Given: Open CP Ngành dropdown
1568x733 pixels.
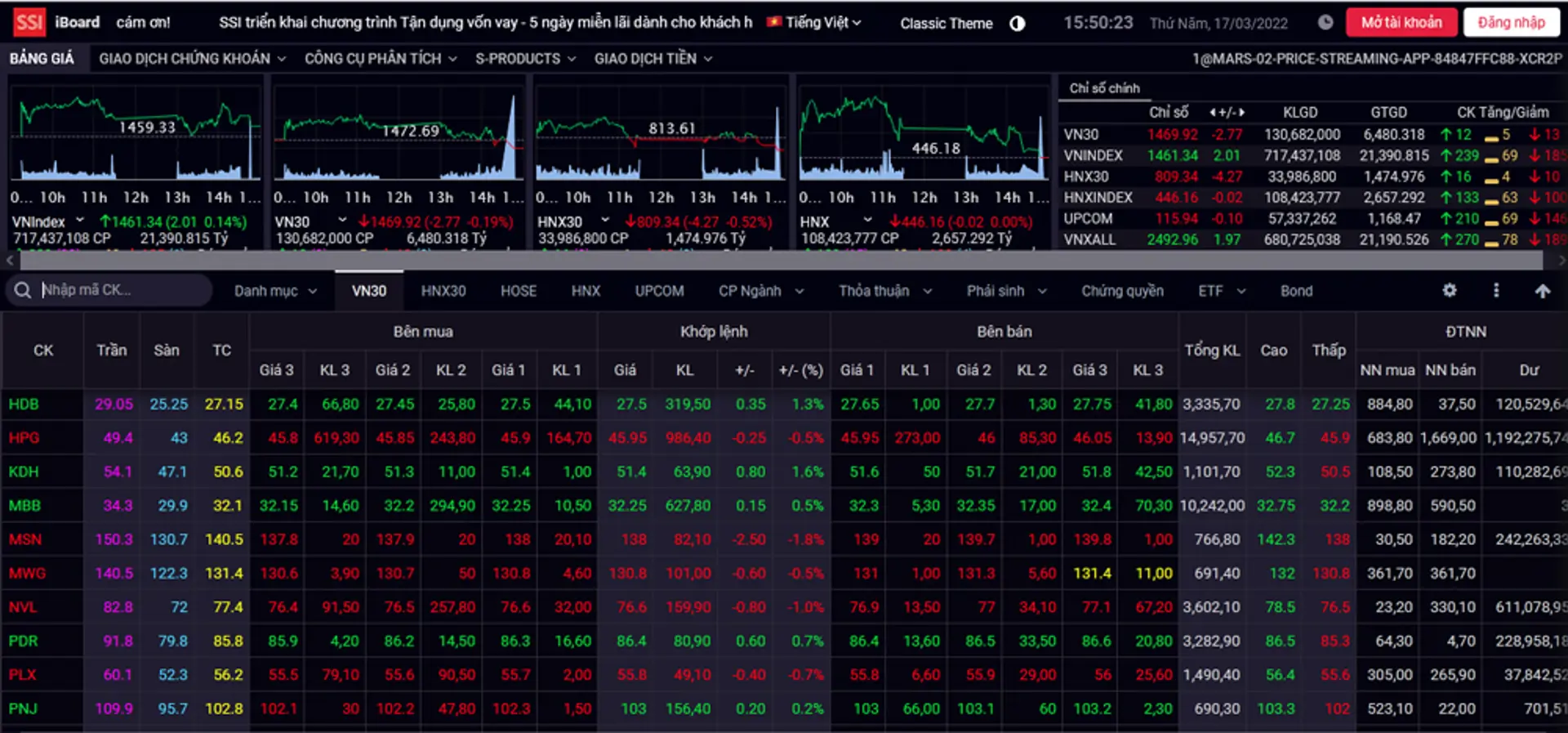Looking at the screenshot, I should coord(760,291).
